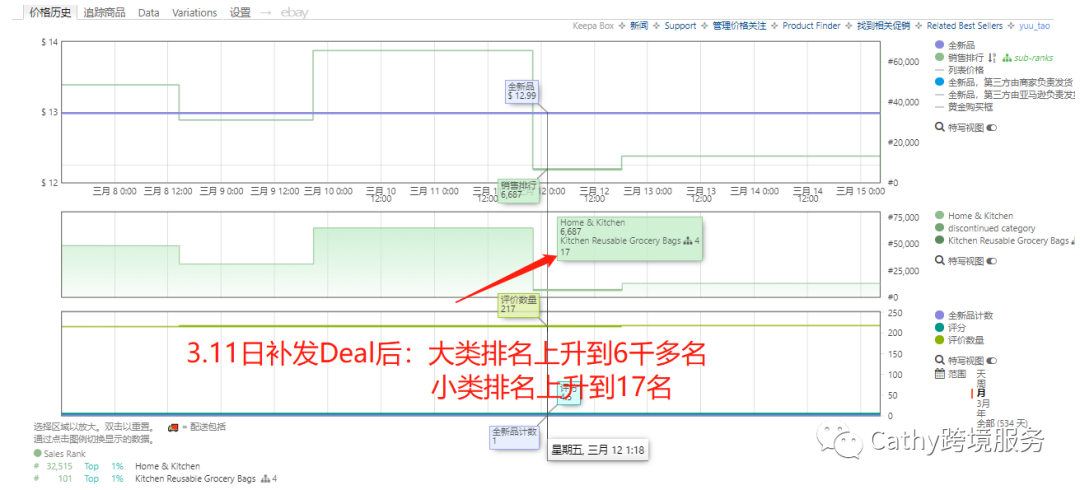Click the 评价数量 217 tooltip
Screen dimensions: 1080x490
click(517, 304)
